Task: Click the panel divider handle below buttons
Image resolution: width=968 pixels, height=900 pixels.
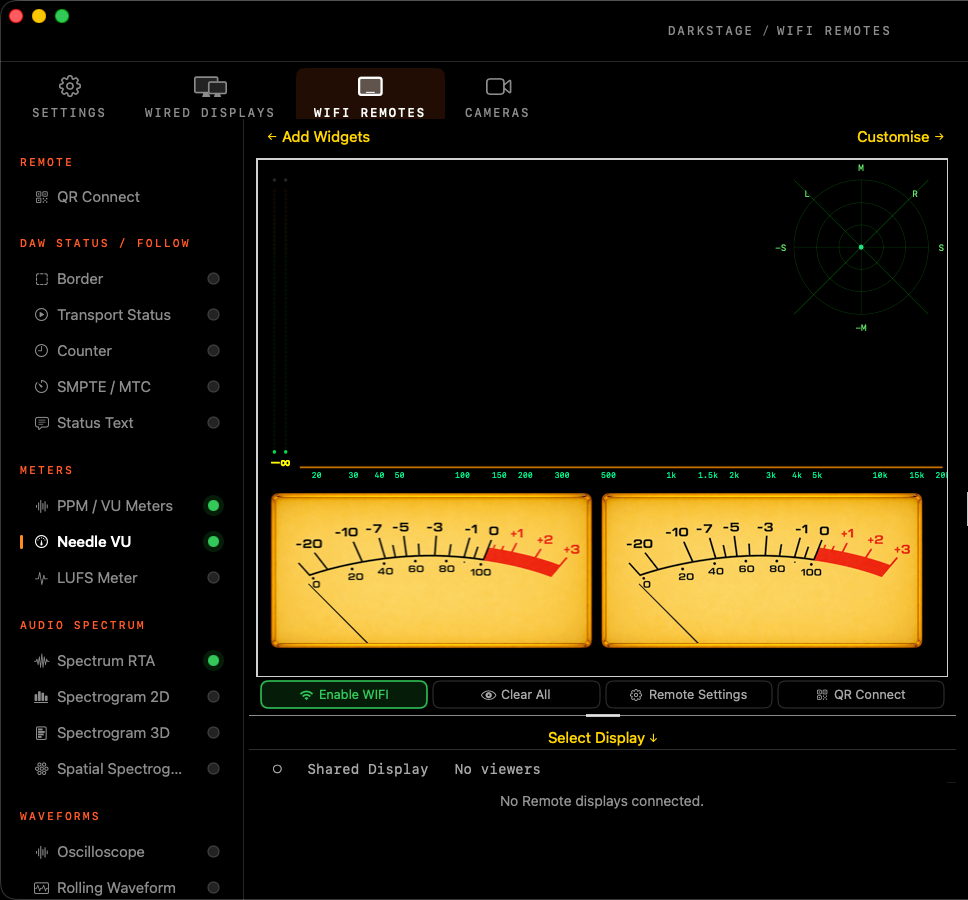Action: 603,715
